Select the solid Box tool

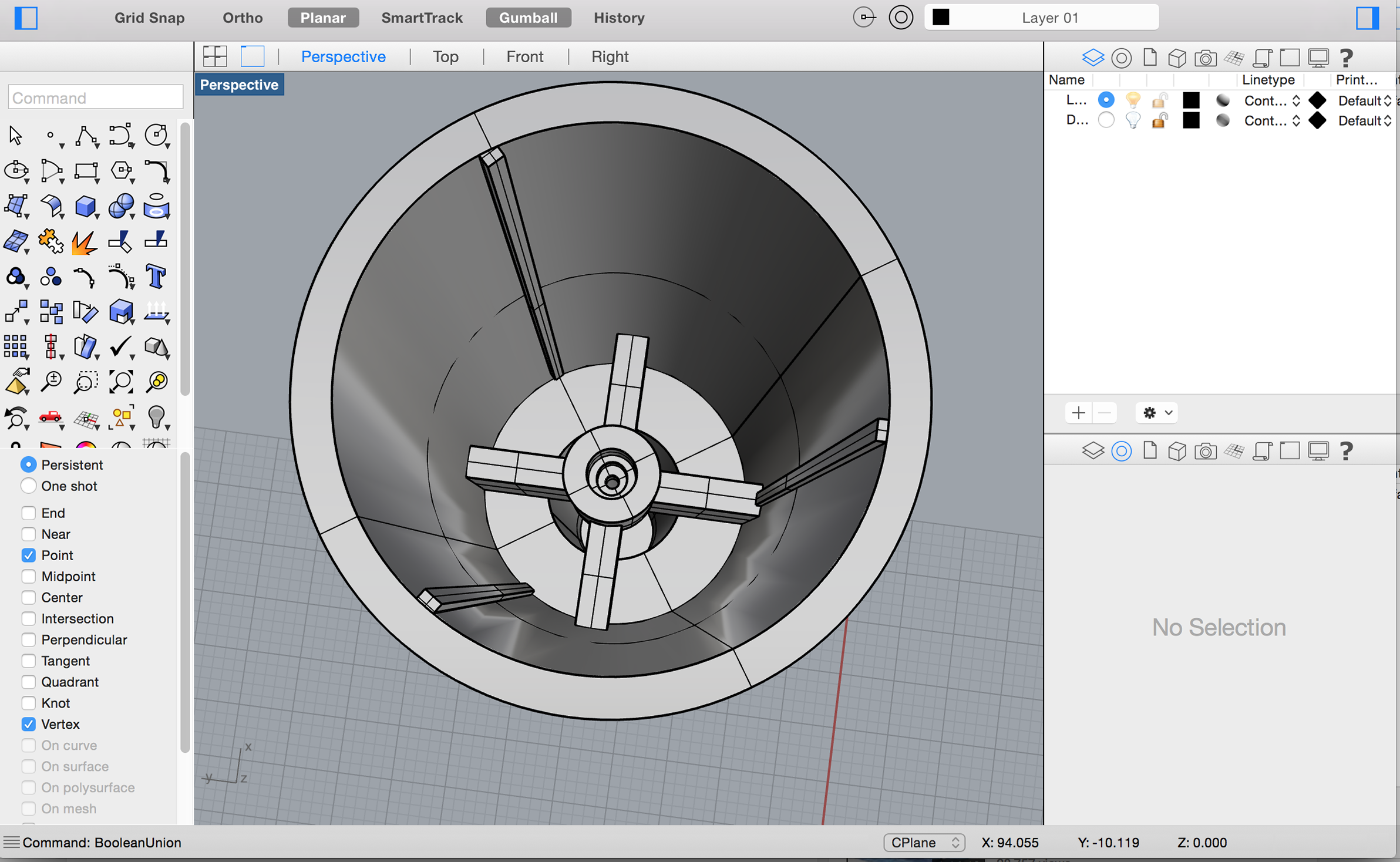point(86,206)
